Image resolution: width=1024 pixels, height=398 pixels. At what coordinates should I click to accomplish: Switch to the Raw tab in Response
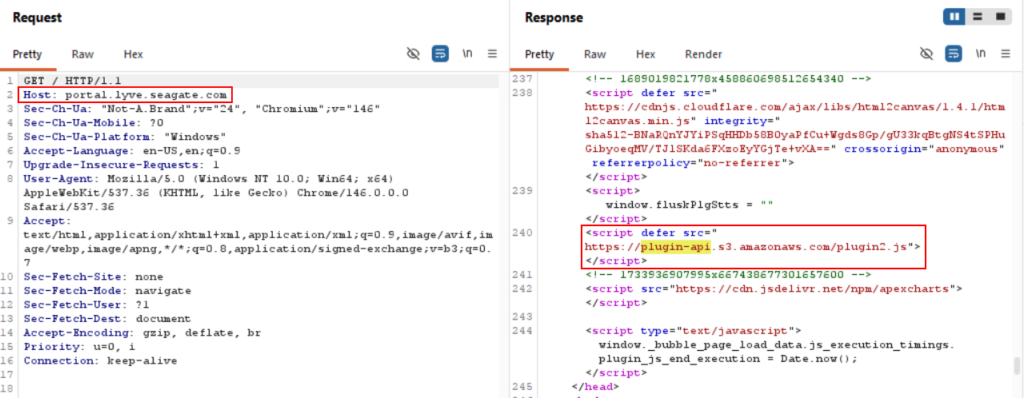(x=595, y=54)
